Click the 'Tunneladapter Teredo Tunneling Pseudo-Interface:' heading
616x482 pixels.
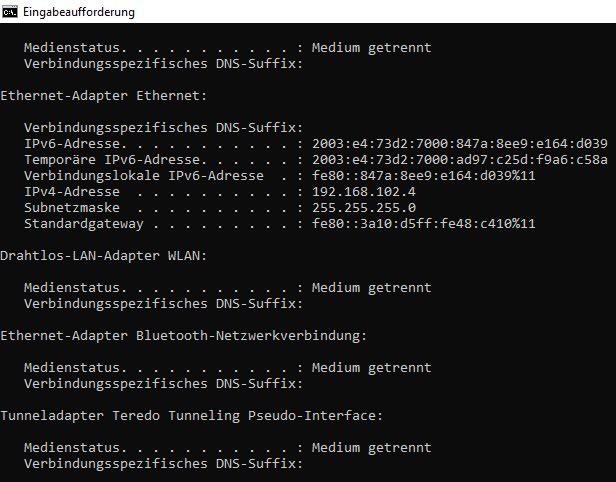[x=192, y=416]
